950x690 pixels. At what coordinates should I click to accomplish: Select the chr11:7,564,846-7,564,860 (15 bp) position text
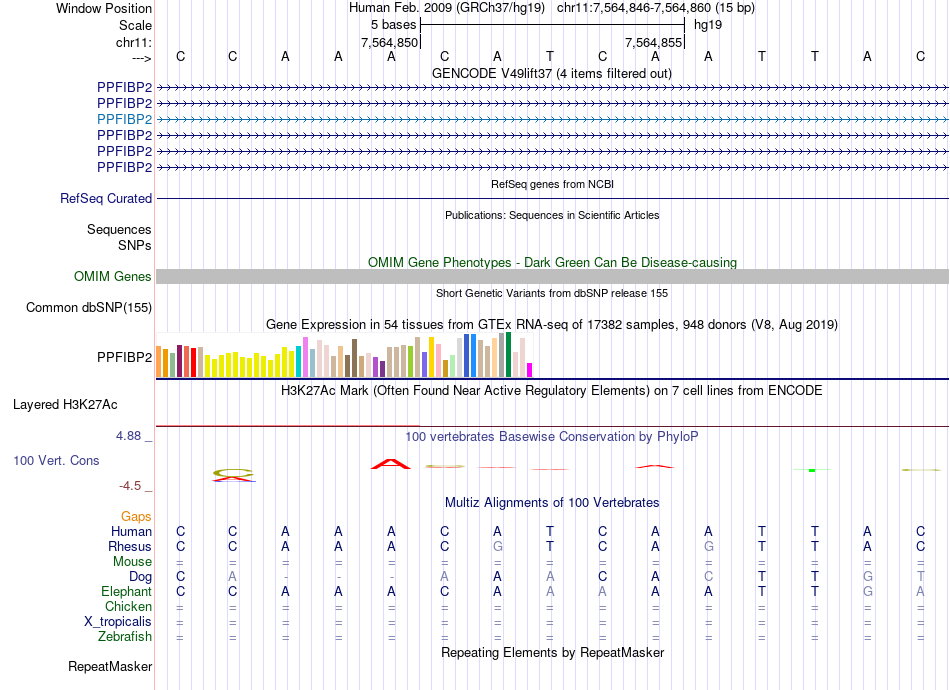coord(656,8)
